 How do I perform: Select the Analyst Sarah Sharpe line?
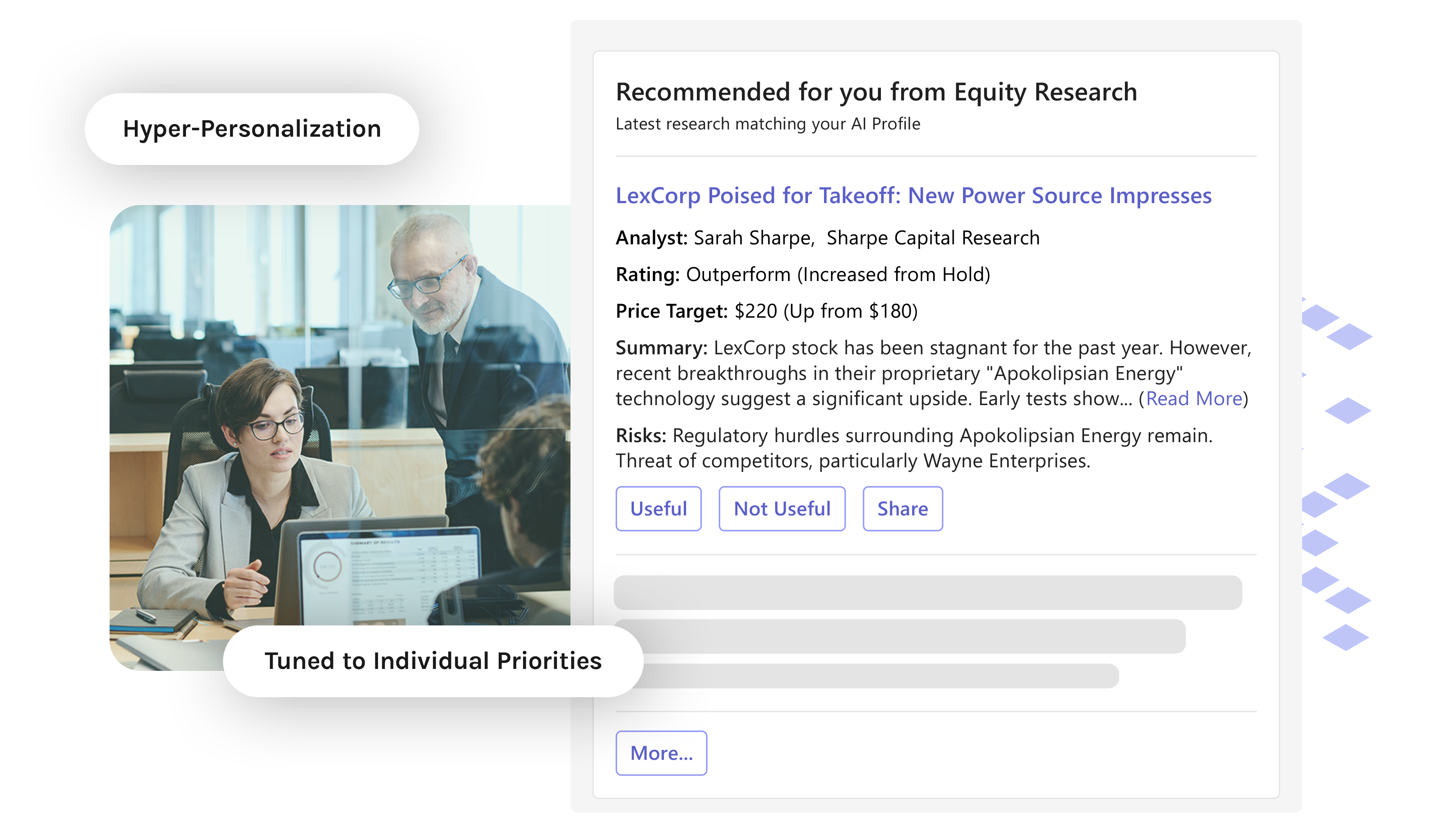click(x=827, y=238)
